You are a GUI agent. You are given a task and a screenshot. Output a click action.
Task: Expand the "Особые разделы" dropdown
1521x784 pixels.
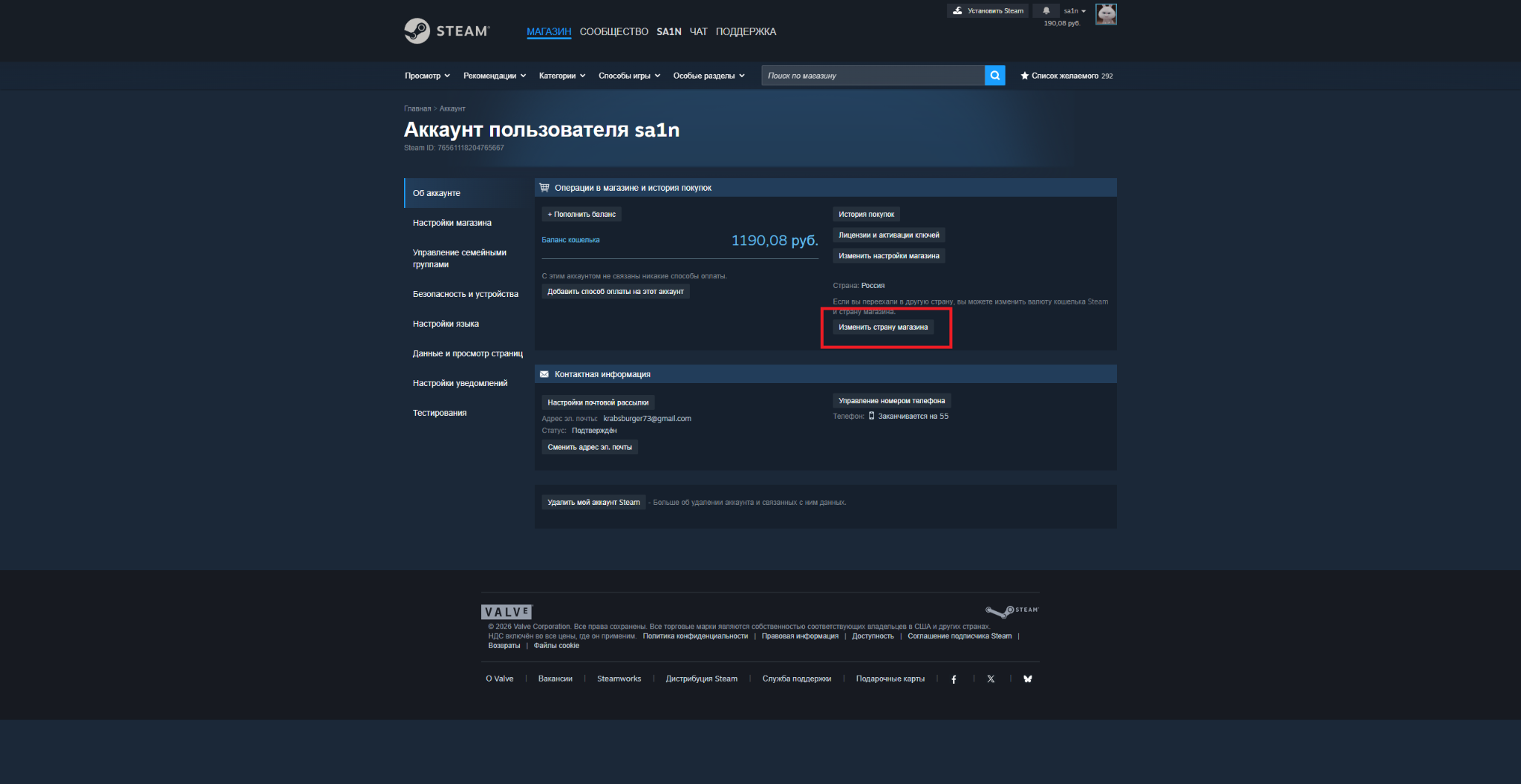coord(709,76)
